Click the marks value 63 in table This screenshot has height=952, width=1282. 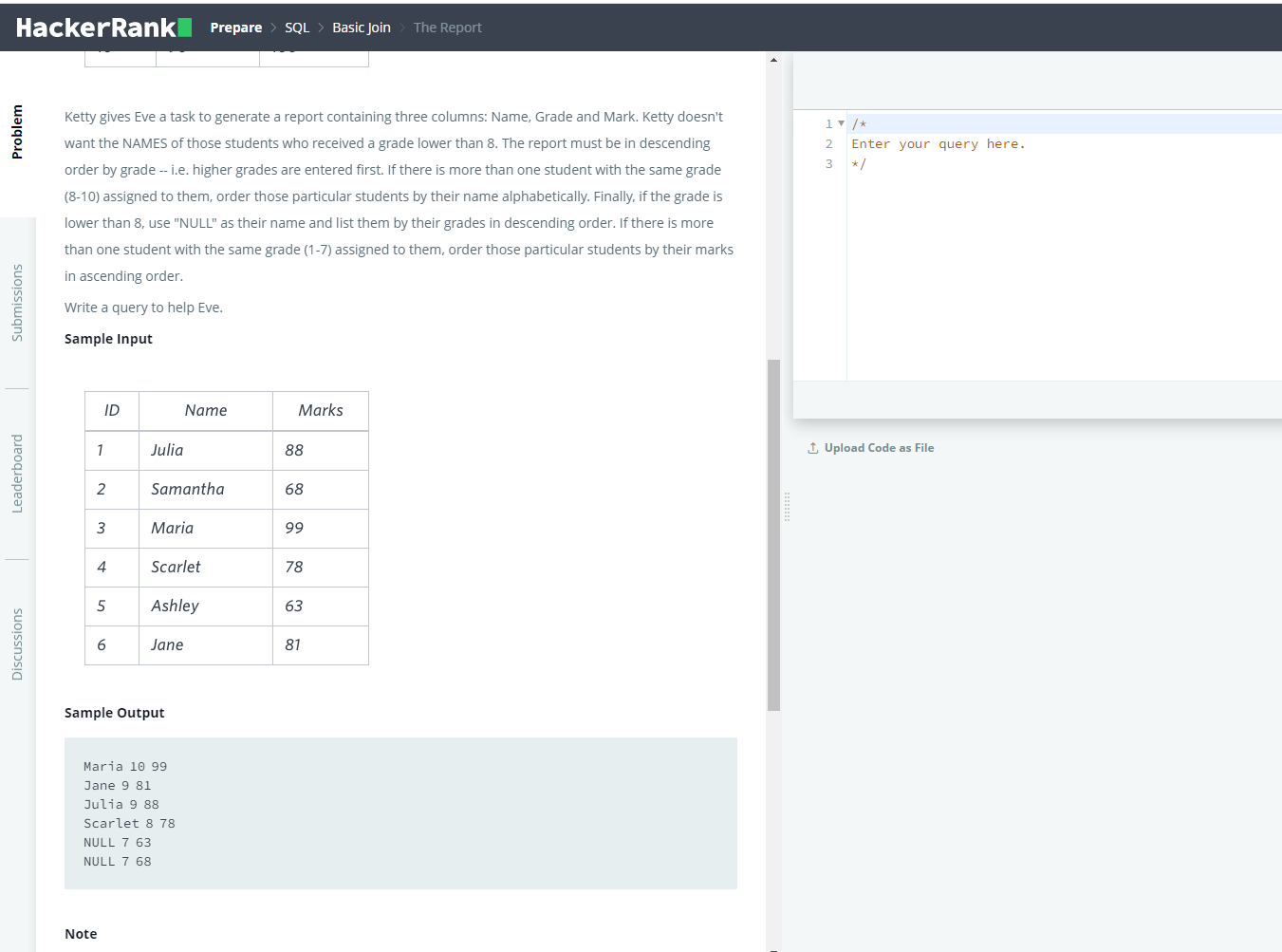321,607
